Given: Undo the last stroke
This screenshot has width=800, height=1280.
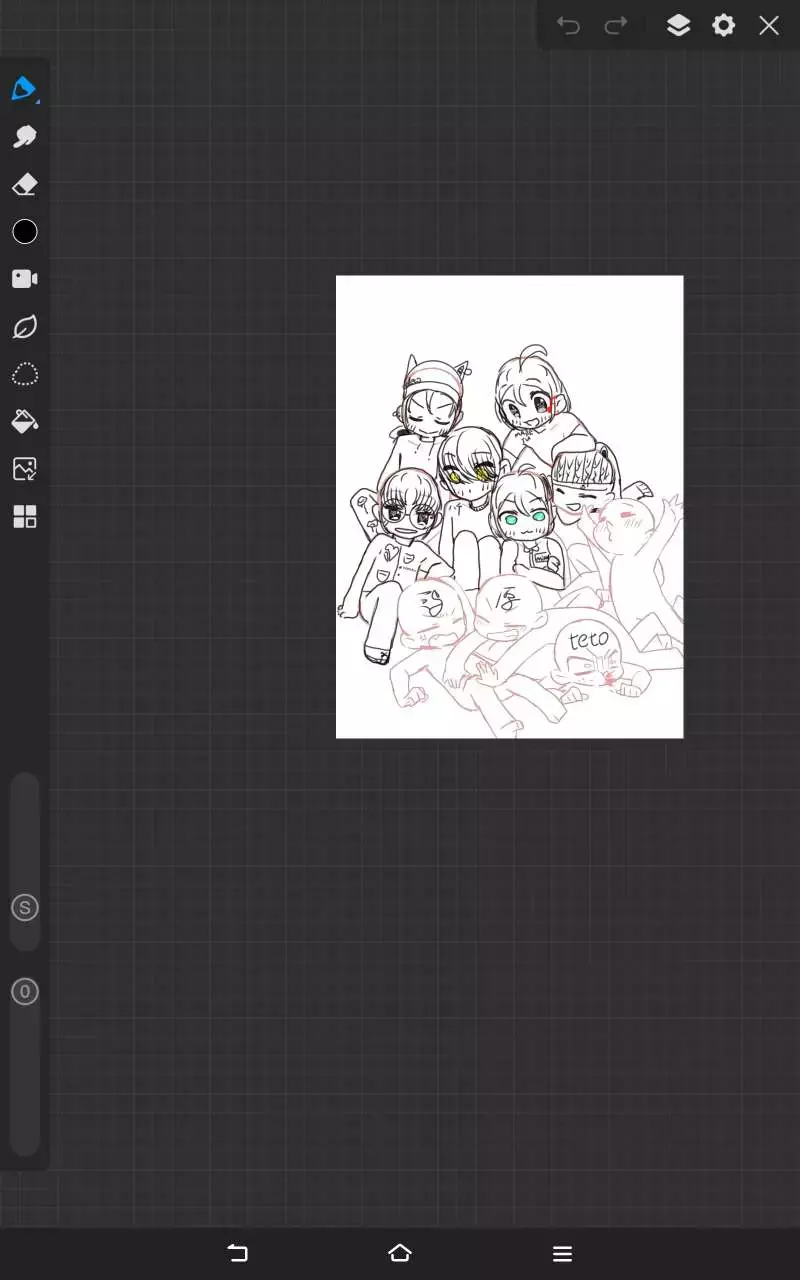Looking at the screenshot, I should tap(568, 26).
